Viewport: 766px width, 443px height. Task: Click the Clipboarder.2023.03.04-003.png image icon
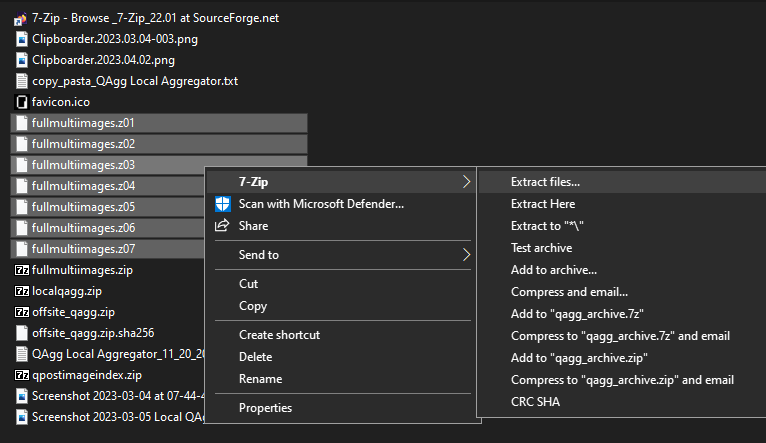tap(21, 39)
